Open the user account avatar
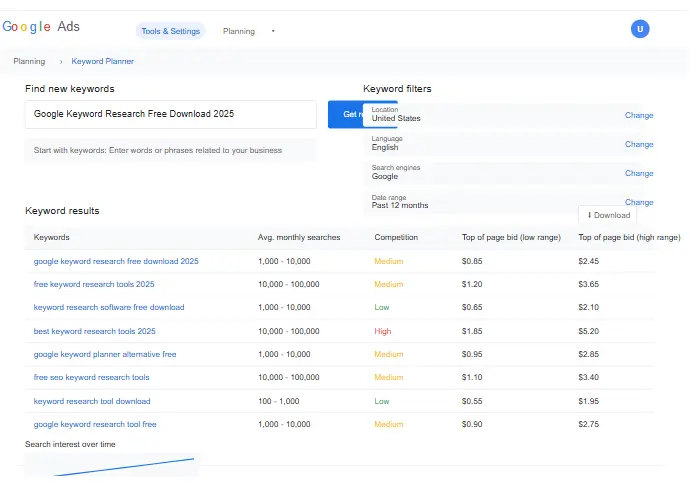The image size is (696, 488). tap(640, 29)
